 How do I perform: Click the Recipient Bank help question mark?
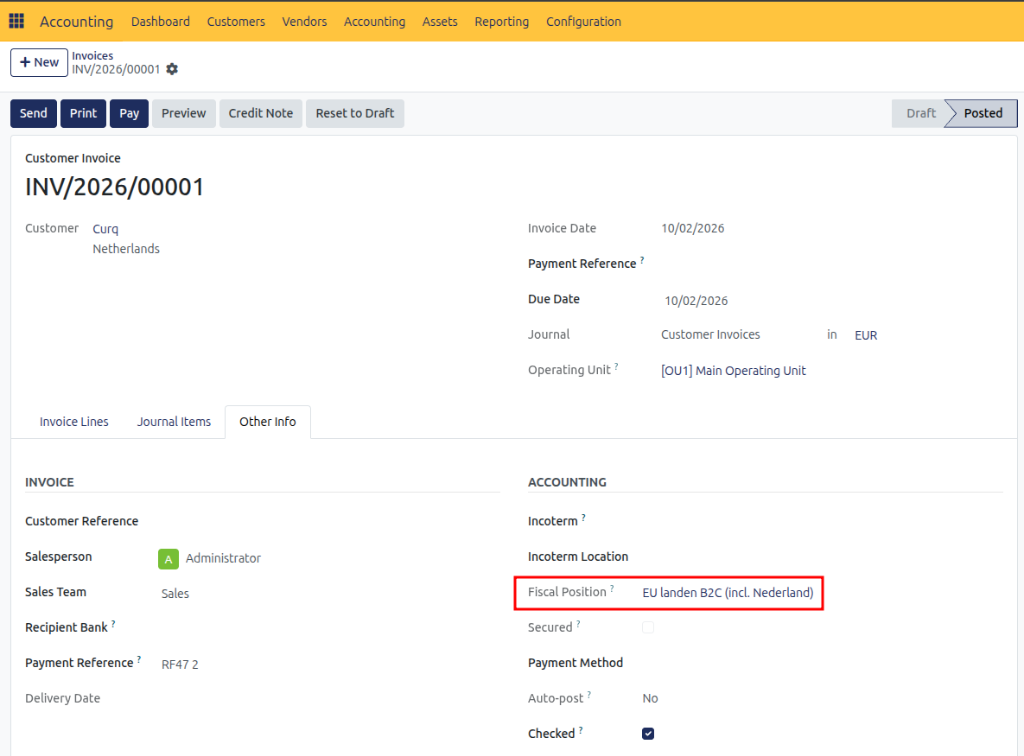point(113,623)
